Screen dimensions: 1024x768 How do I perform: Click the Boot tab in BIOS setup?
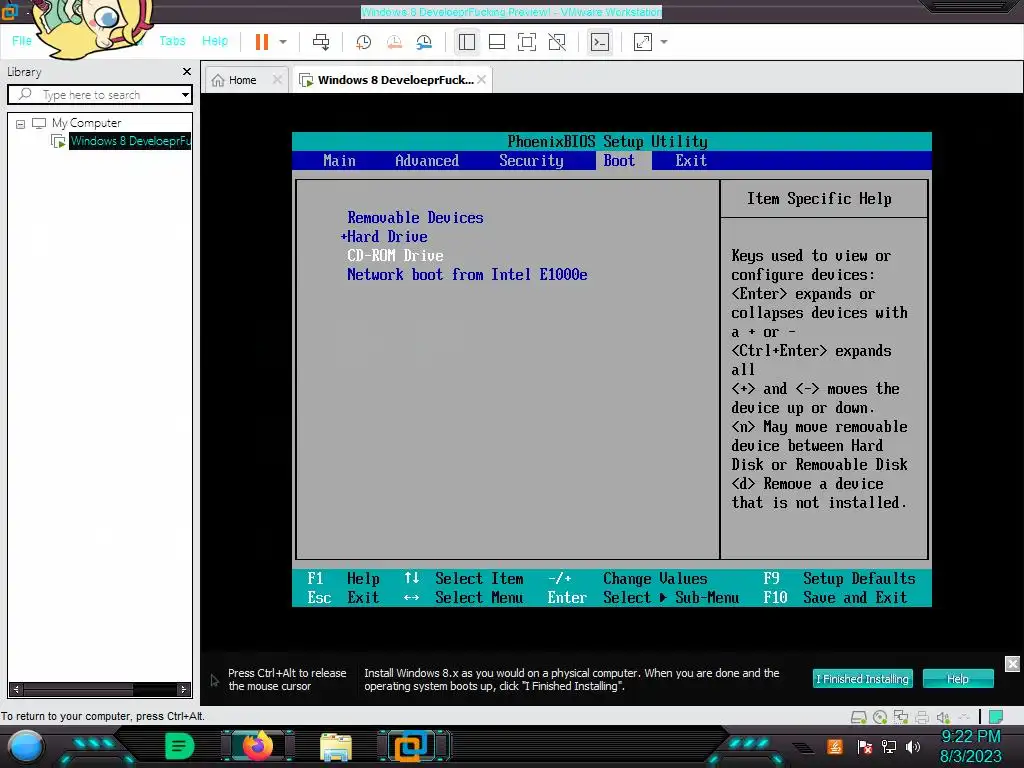(619, 161)
